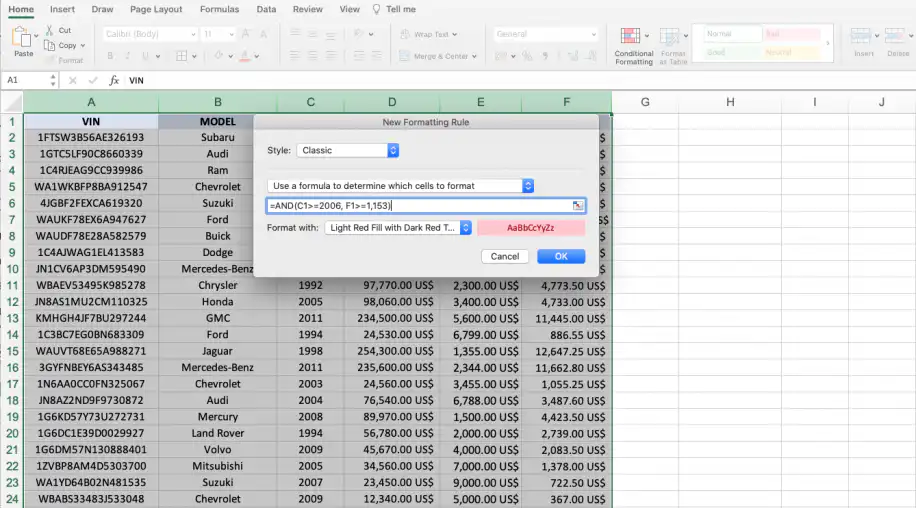Click the Wrap Text button

[428, 34]
